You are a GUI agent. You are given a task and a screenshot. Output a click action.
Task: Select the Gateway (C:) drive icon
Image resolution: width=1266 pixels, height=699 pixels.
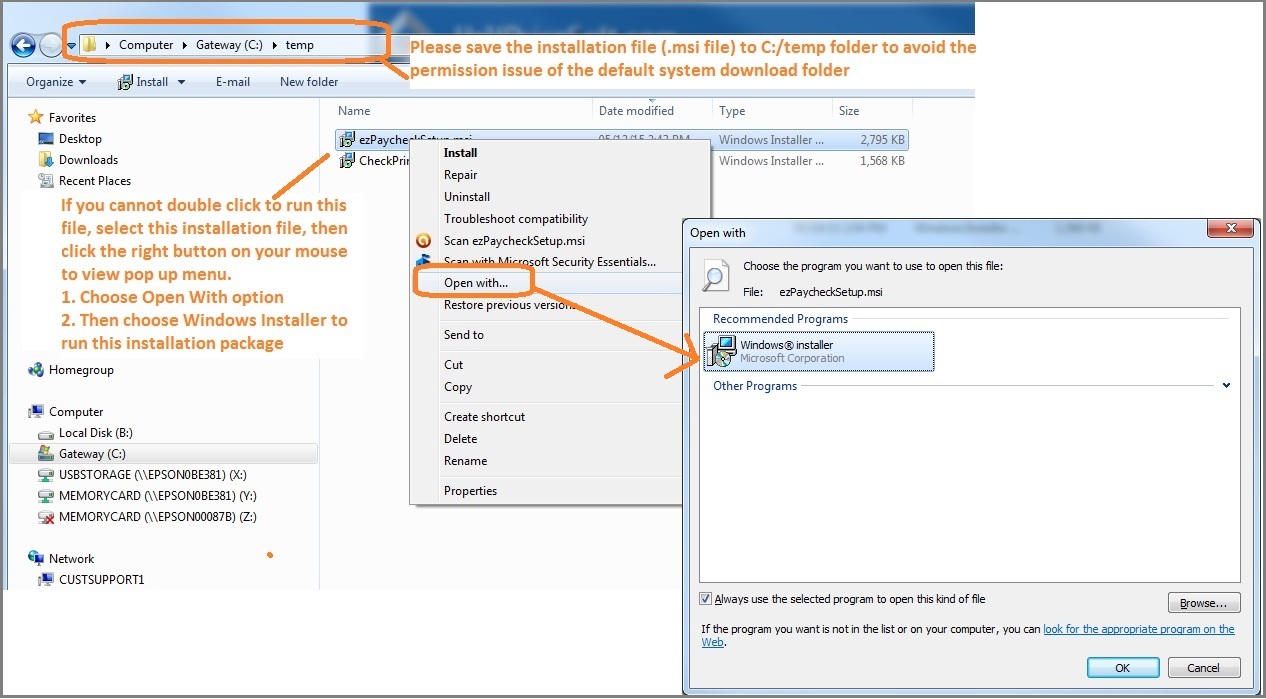(46, 454)
